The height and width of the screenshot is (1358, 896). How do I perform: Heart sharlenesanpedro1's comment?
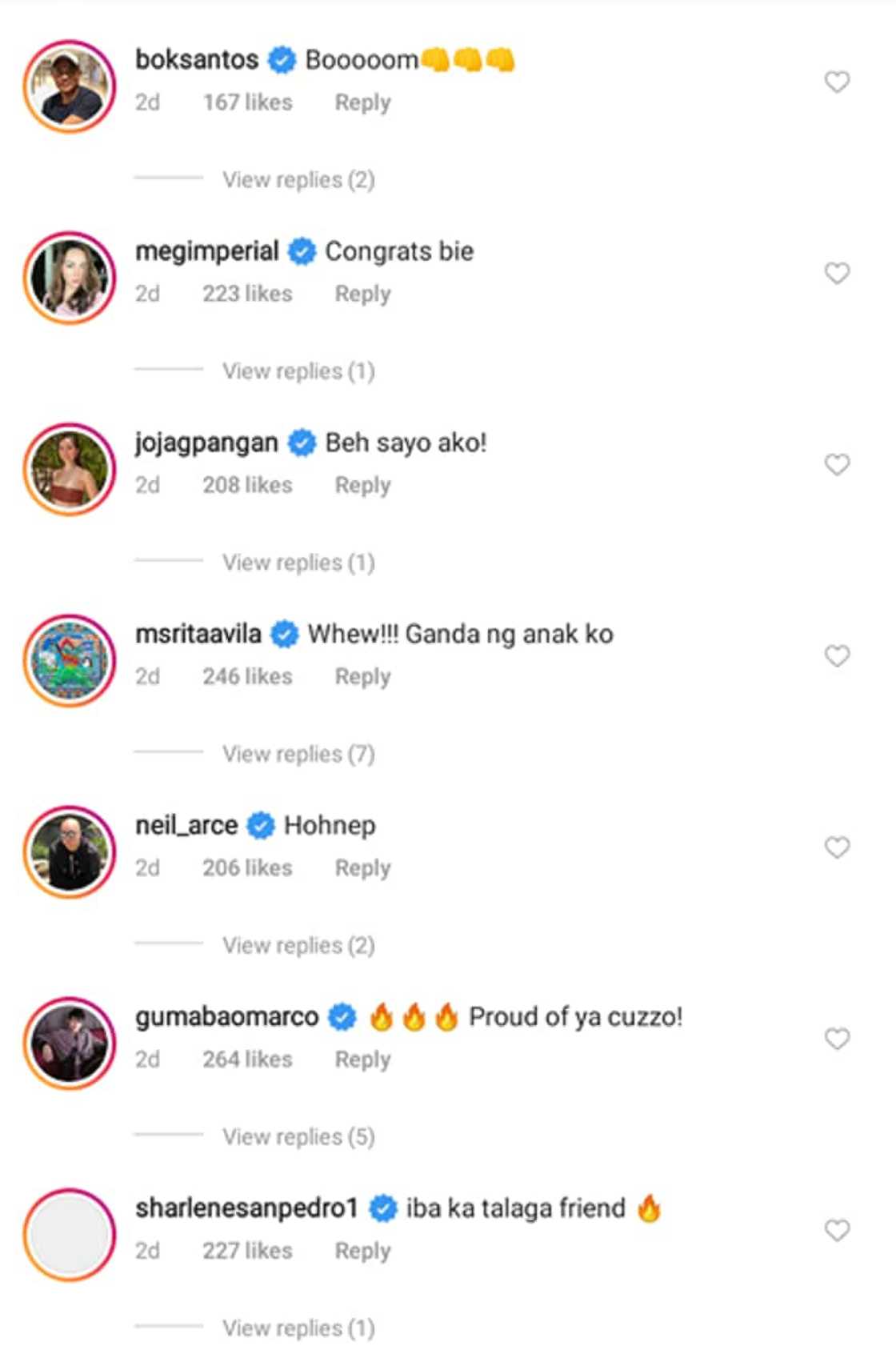pyautogui.click(x=837, y=1230)
